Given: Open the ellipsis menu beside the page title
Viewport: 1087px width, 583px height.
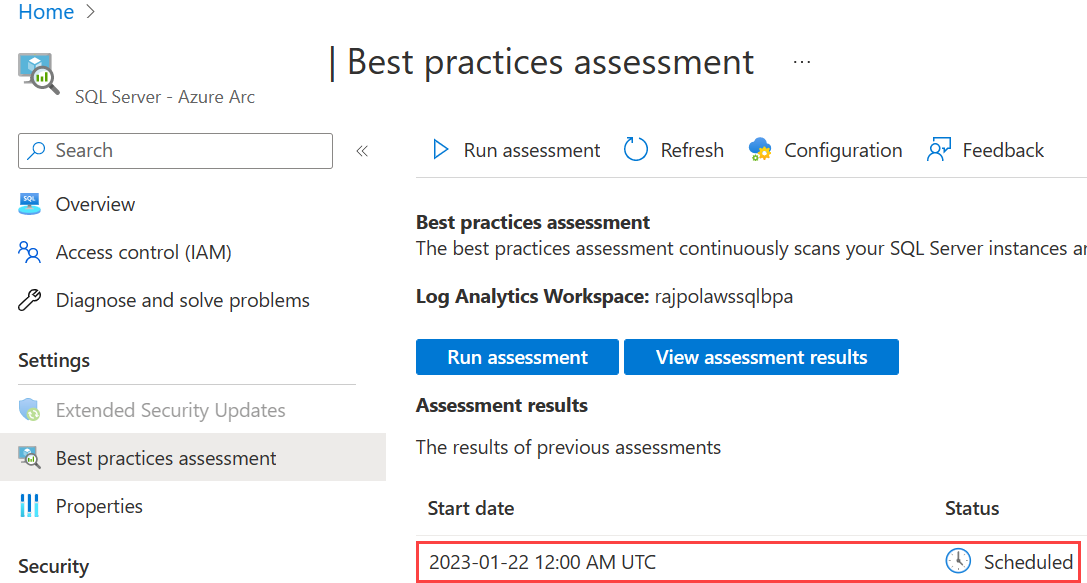Looking at the screenshot, I should (801, 62).
